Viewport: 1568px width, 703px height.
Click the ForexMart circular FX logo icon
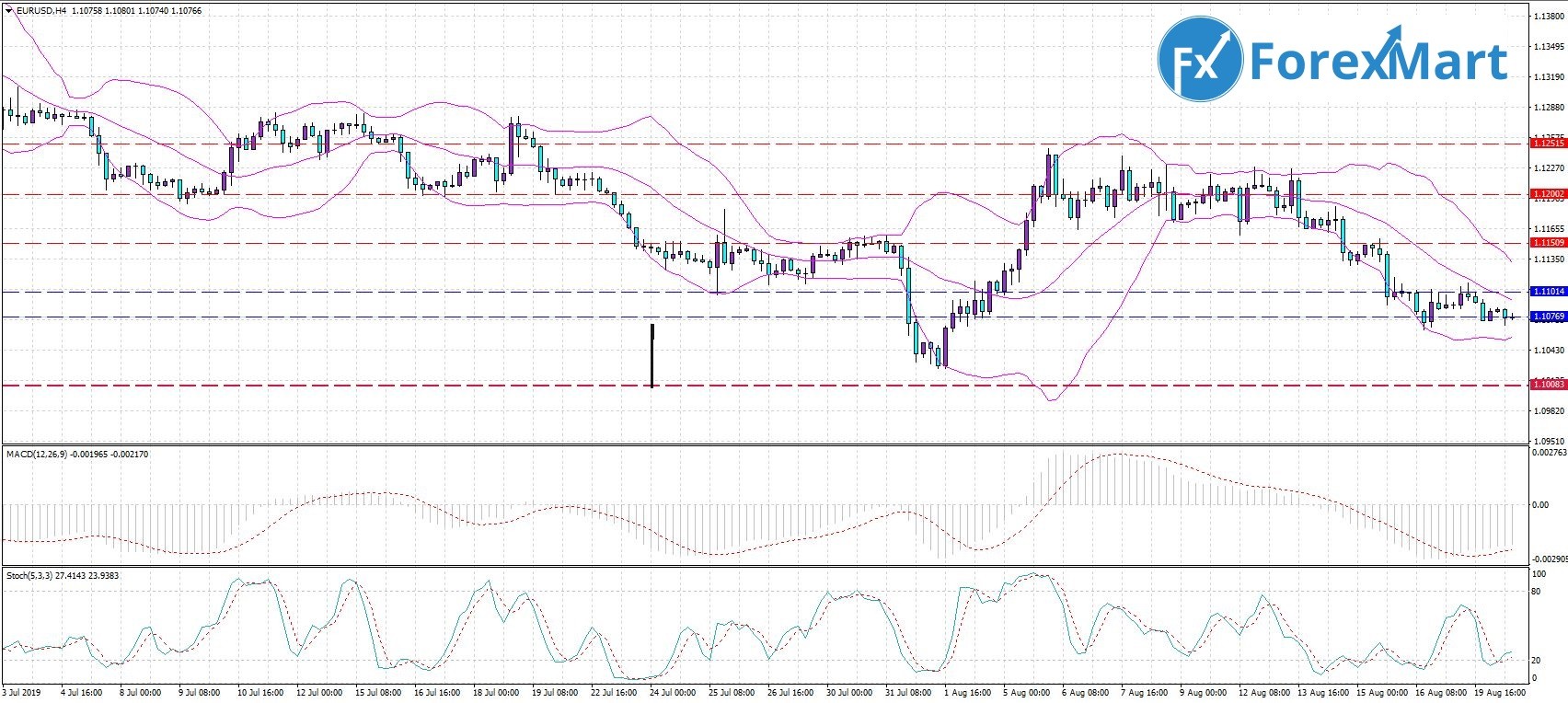[x=1199, y=58]
